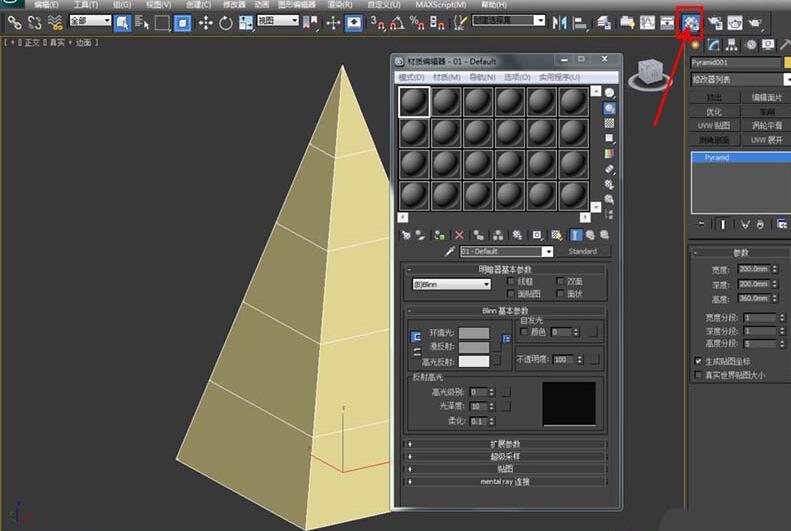The image size is (791, 531).
Task: Click the Render Production teapot icon
Action: point(754,23)
